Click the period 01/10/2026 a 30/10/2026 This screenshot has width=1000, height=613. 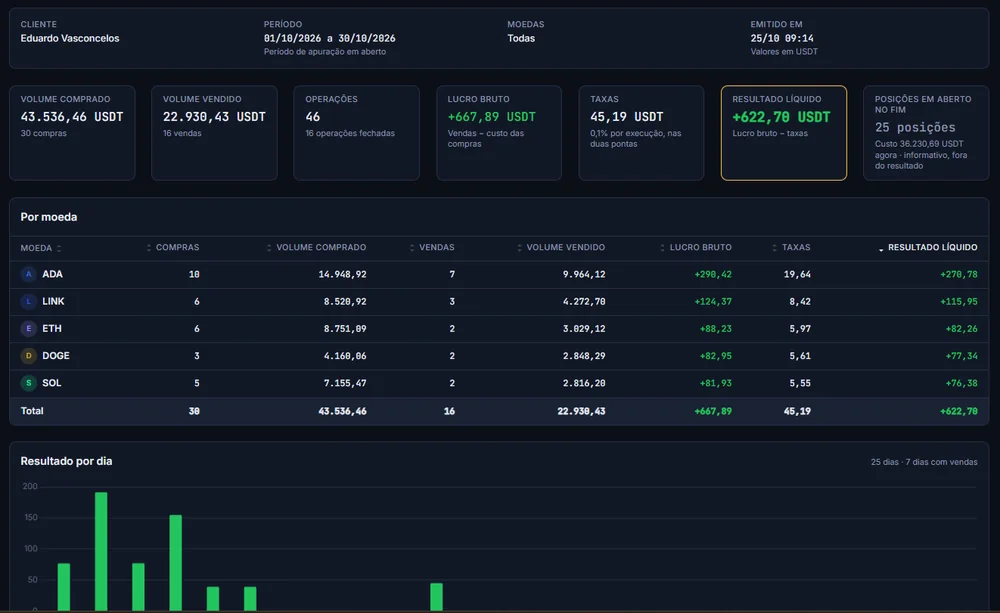330,38
